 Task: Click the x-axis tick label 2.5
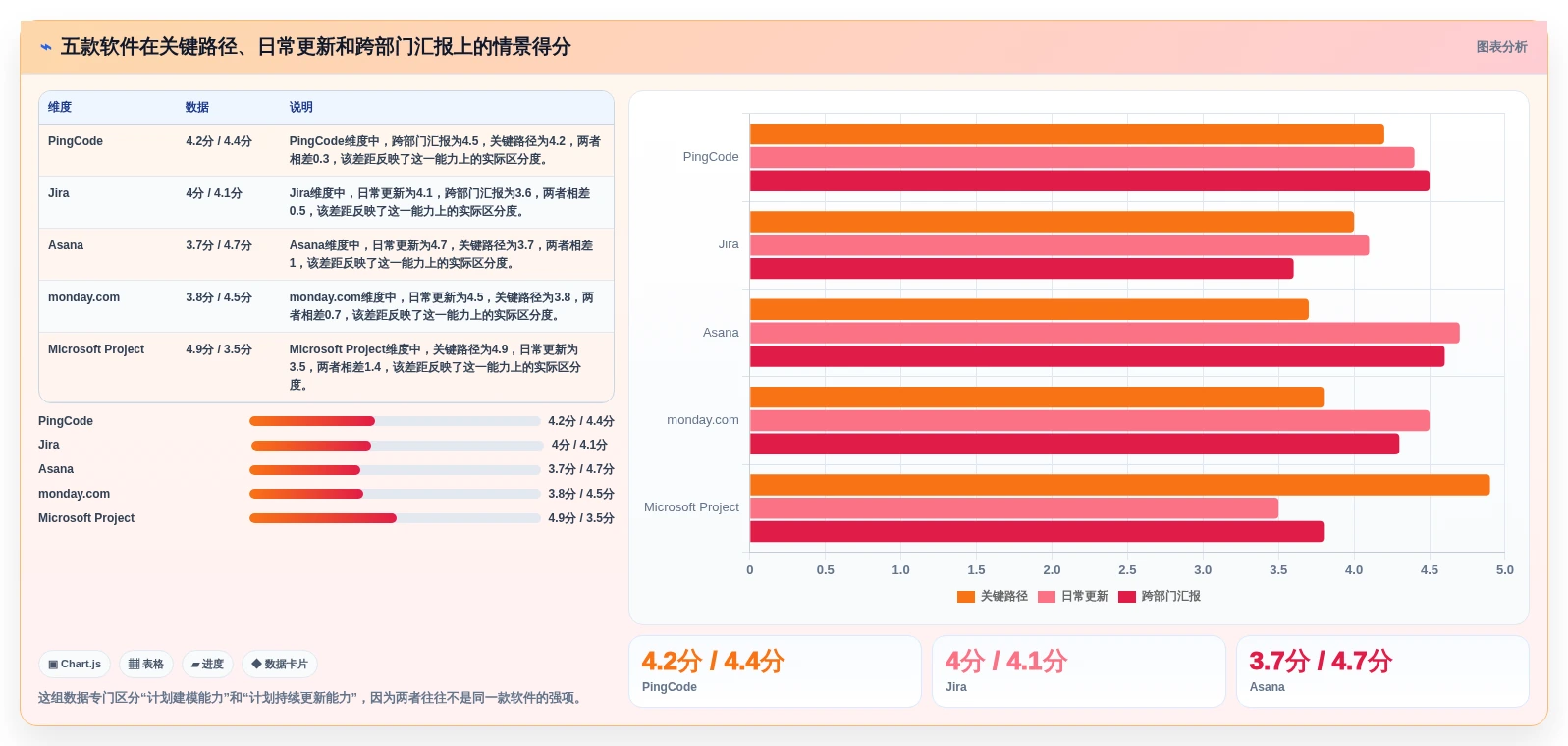click(1127, 570)
